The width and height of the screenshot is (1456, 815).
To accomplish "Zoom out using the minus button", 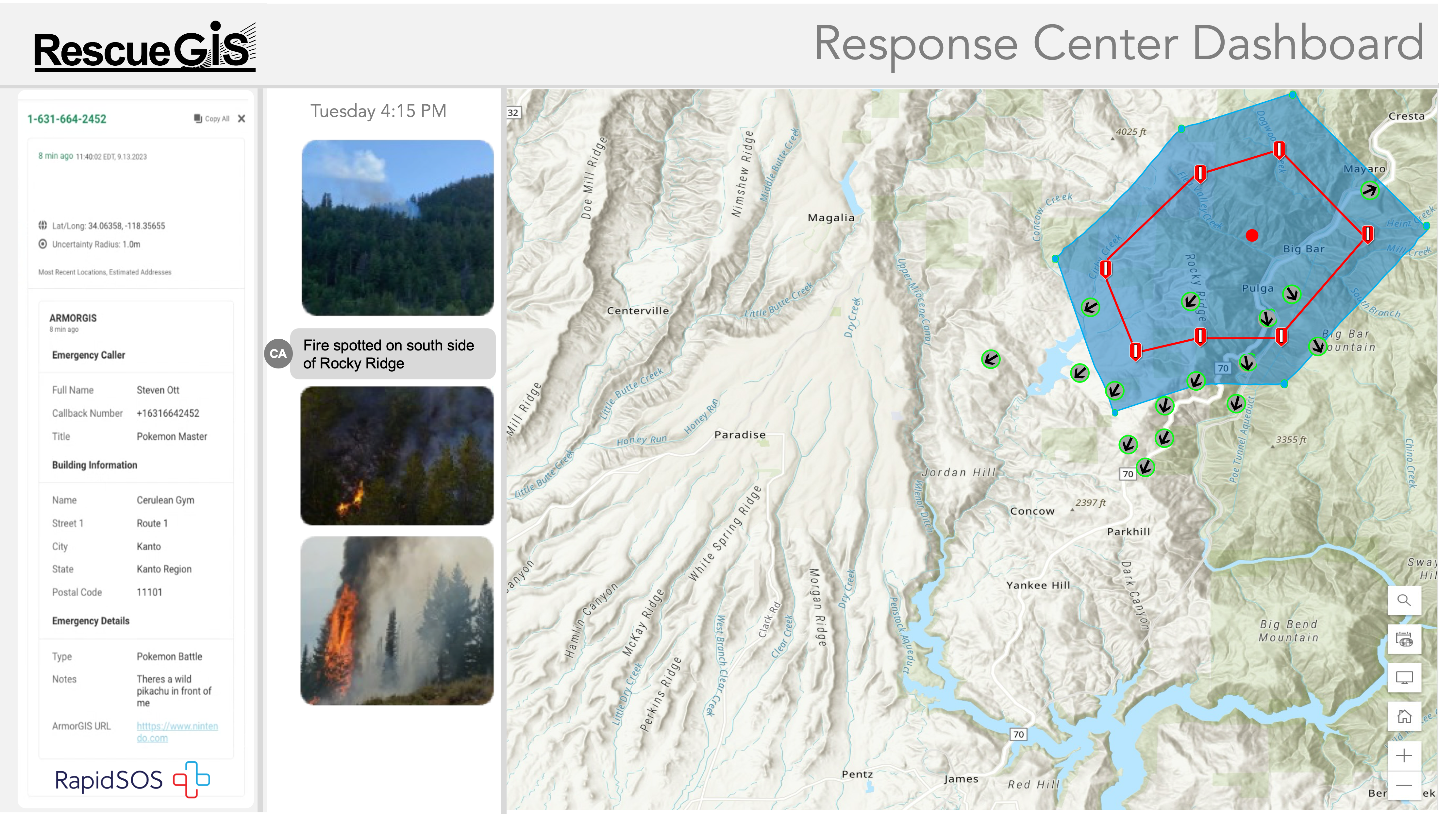I will point(1404,785).
